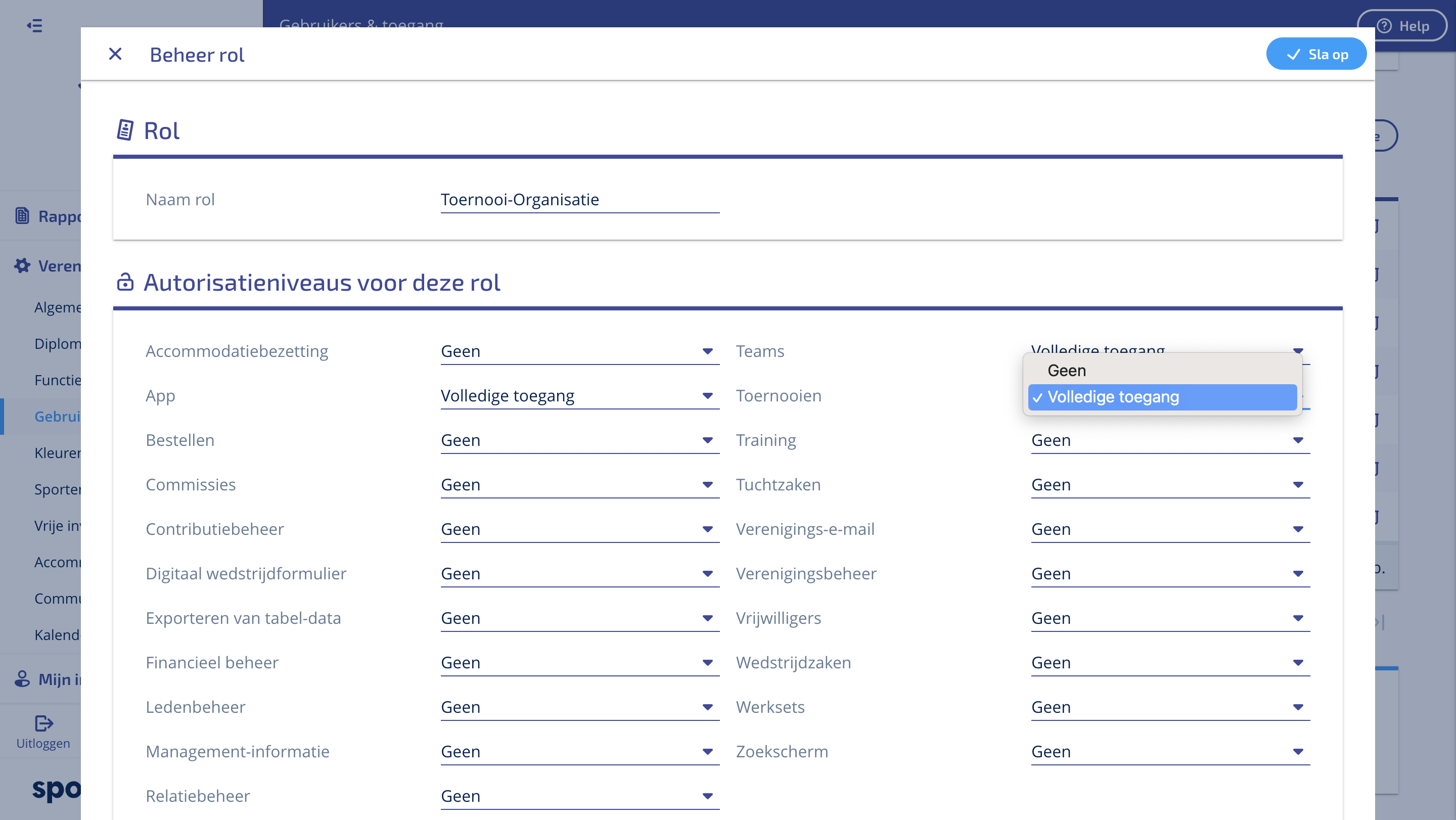The height and width of the screenshot is (820, 1456).
Task: Expand the App access level dropdown
Action: pos(579,396)
